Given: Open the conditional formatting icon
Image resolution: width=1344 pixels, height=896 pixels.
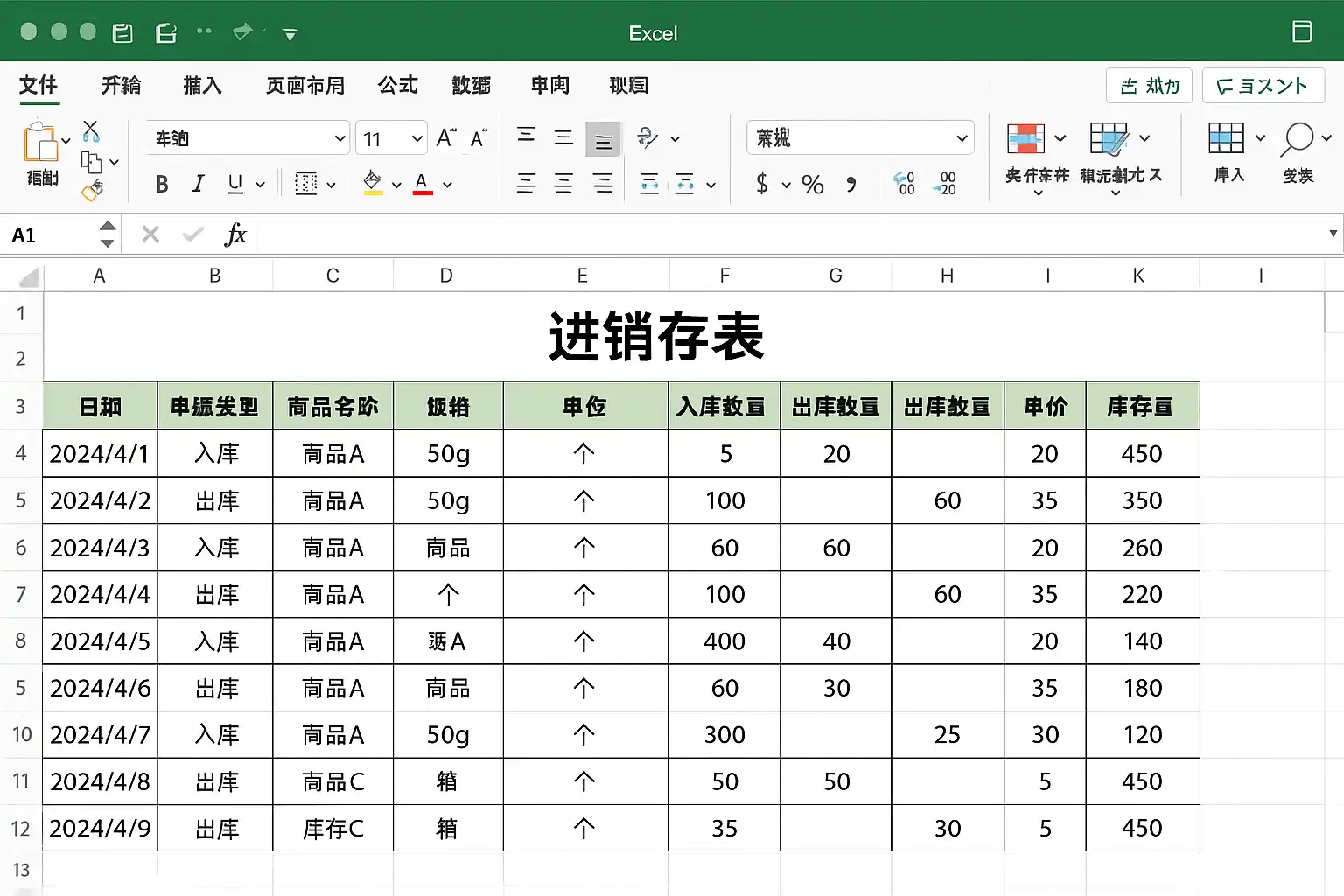Looking at the screenshot, I should pos(1025,138).
